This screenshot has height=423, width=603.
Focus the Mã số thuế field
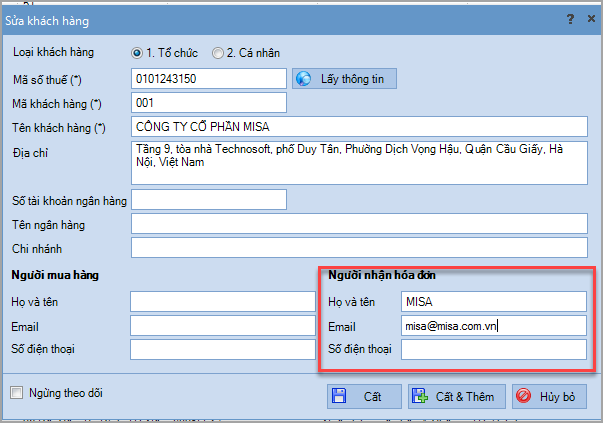coord(209,79)
